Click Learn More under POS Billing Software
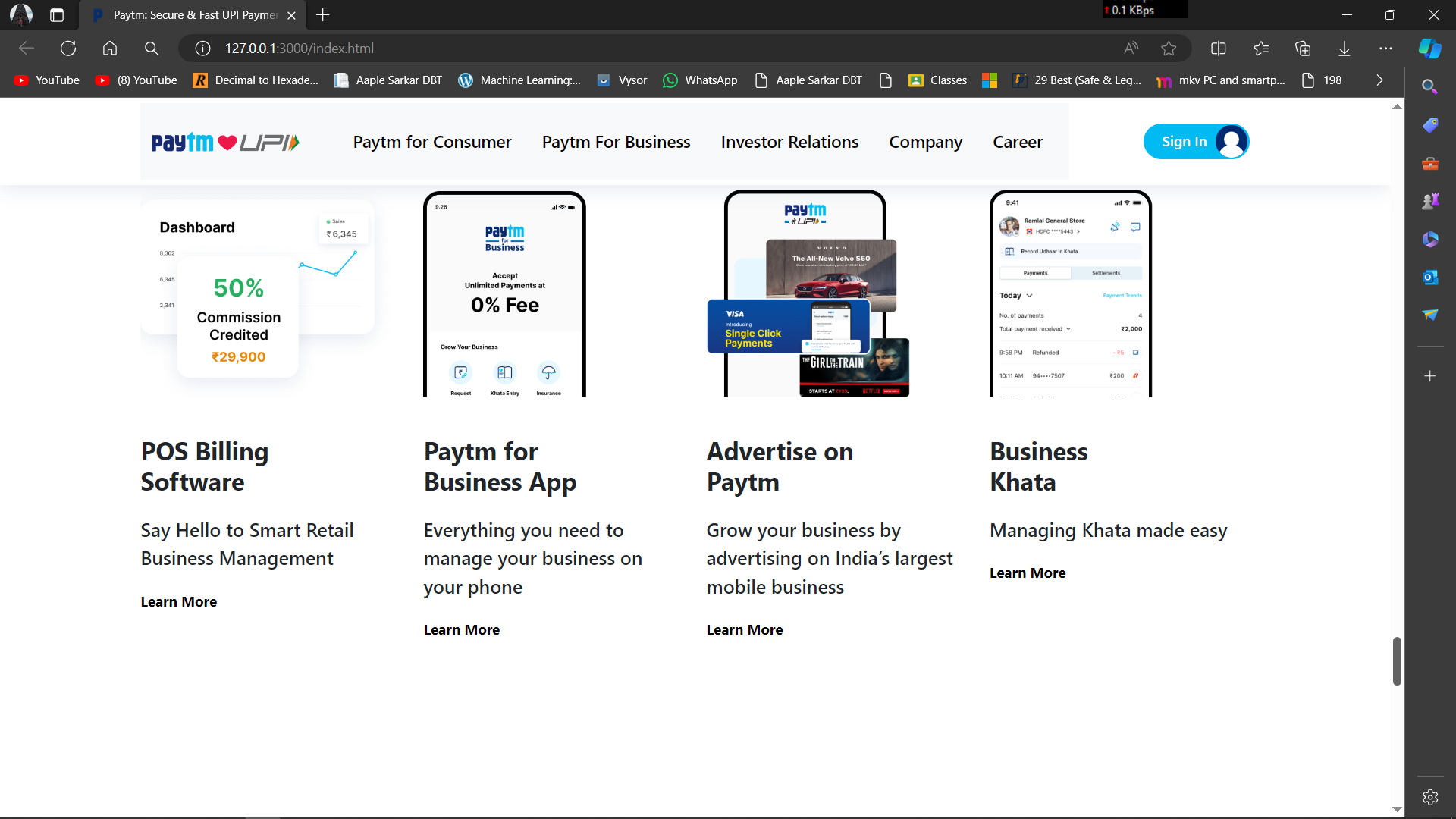 179,601
